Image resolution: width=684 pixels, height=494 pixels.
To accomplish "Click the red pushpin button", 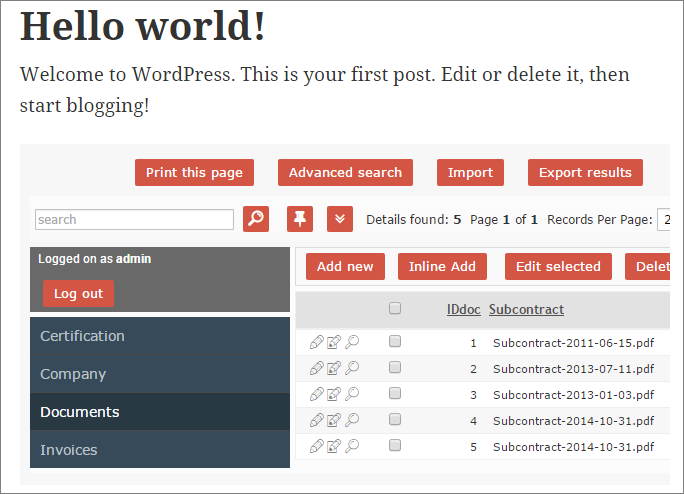I will tap(300, 219).
